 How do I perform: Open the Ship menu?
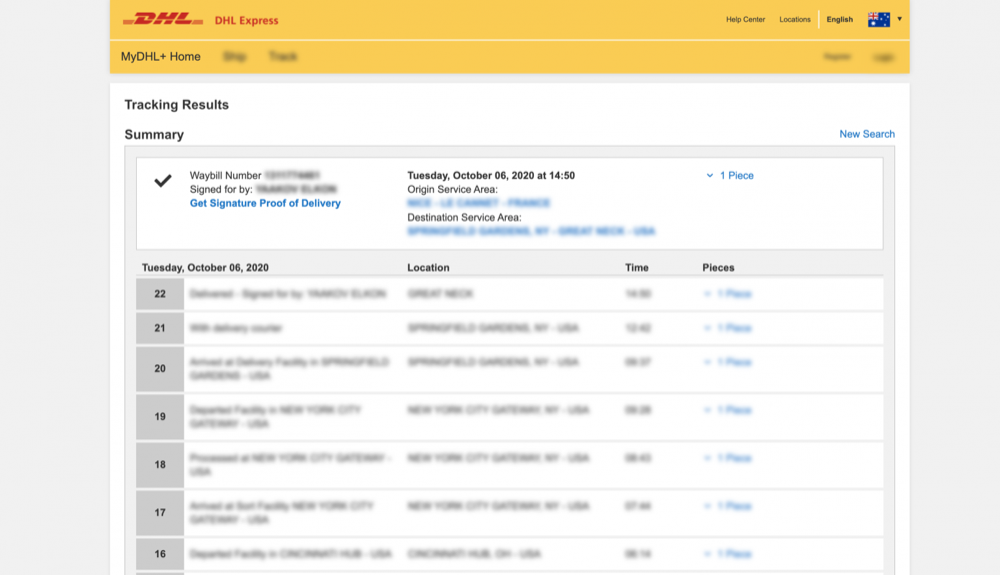234,57
